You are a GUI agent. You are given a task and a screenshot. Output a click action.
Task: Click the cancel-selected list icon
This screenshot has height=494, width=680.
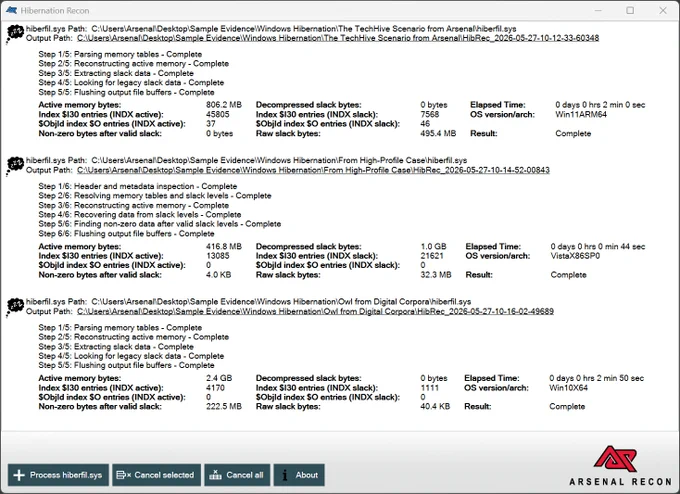124,475
